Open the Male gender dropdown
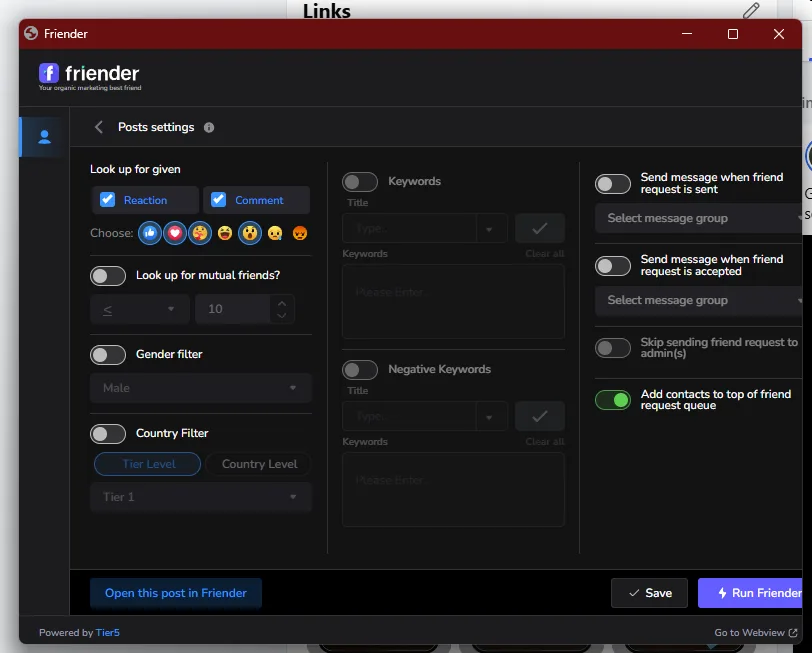 pos(201,388)
